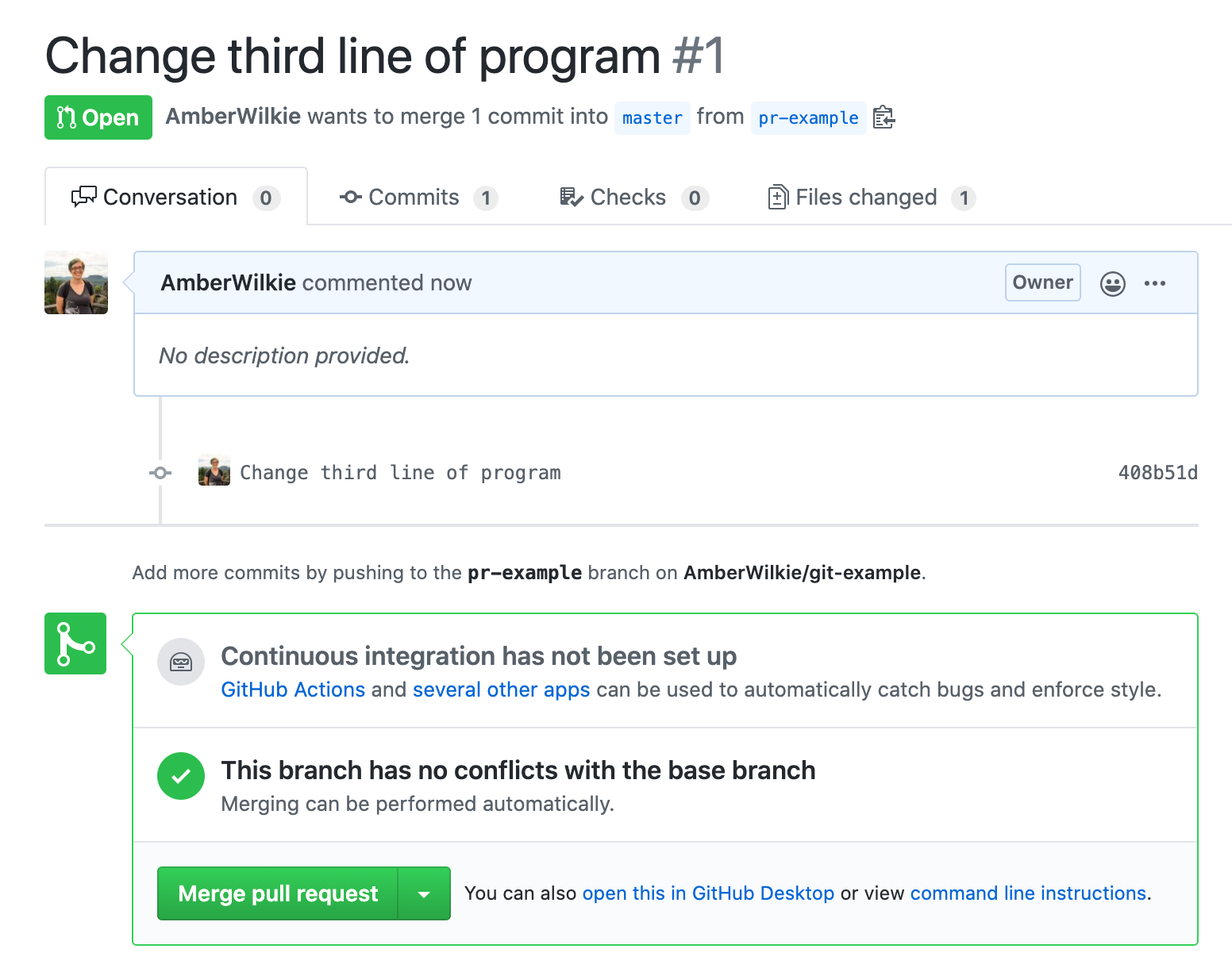Click the green no-conflicts checkmark icon
Image resolution: width=1232 pixels, height=968 pixels.
[181, 776]
